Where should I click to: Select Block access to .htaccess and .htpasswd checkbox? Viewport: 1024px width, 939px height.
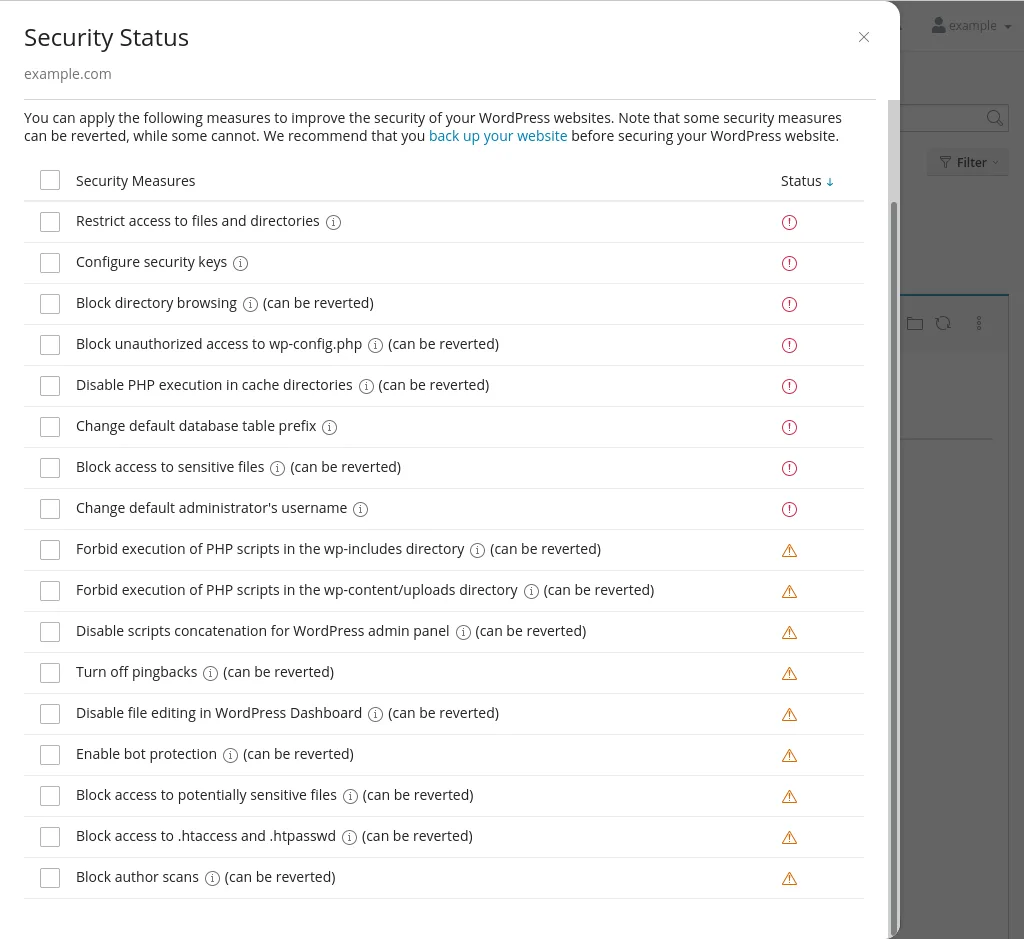point(50,837)
